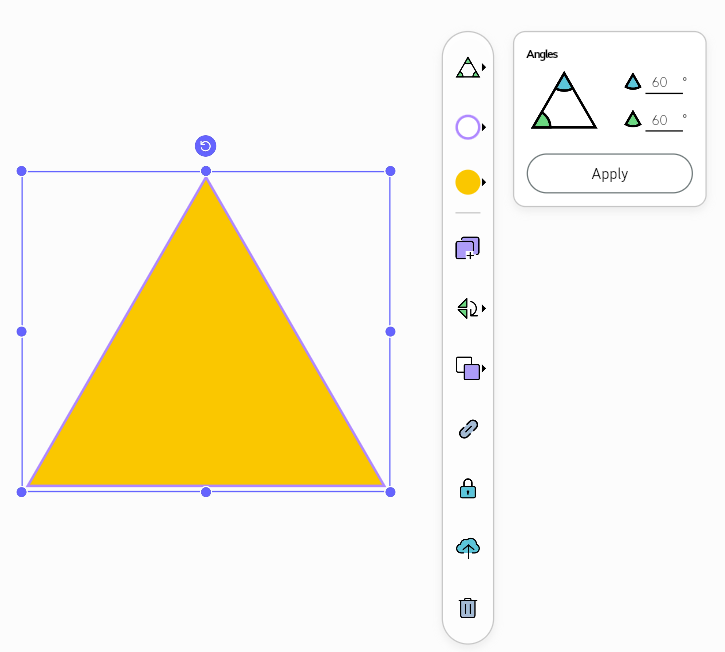Open the triangle angles tool

[x=467, y=68]
